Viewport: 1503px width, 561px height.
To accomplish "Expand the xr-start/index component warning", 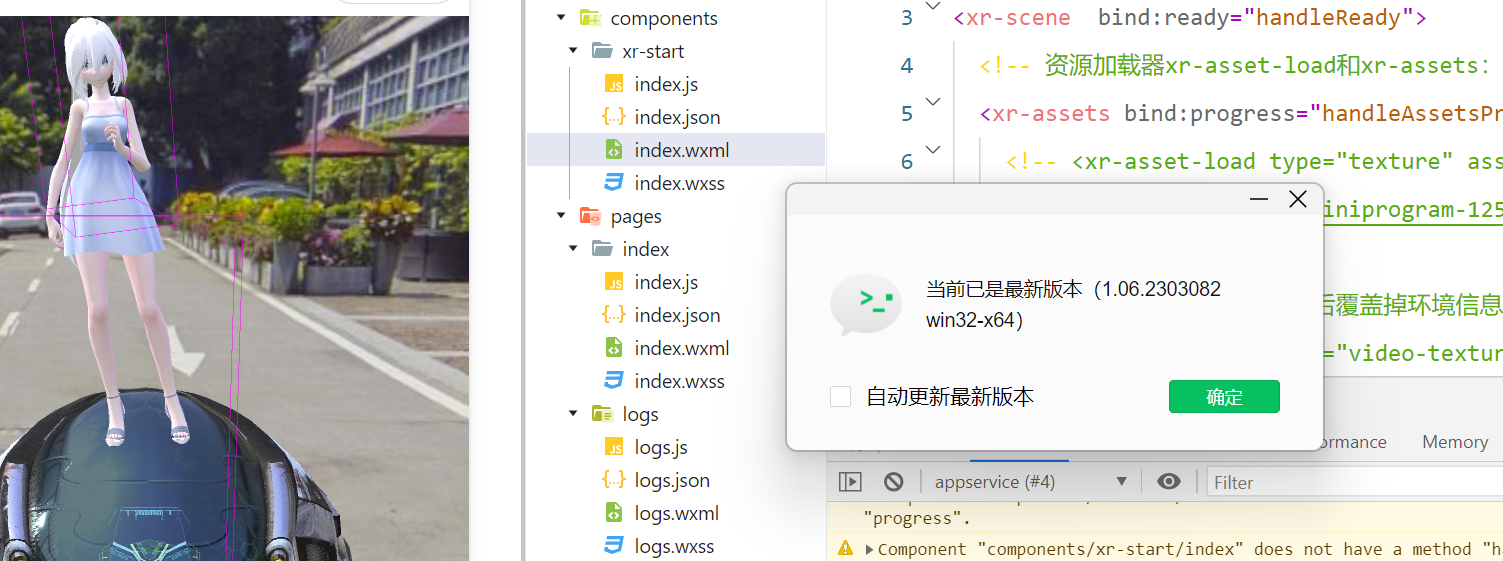I will pyautogui.click(x=870, y=549).
